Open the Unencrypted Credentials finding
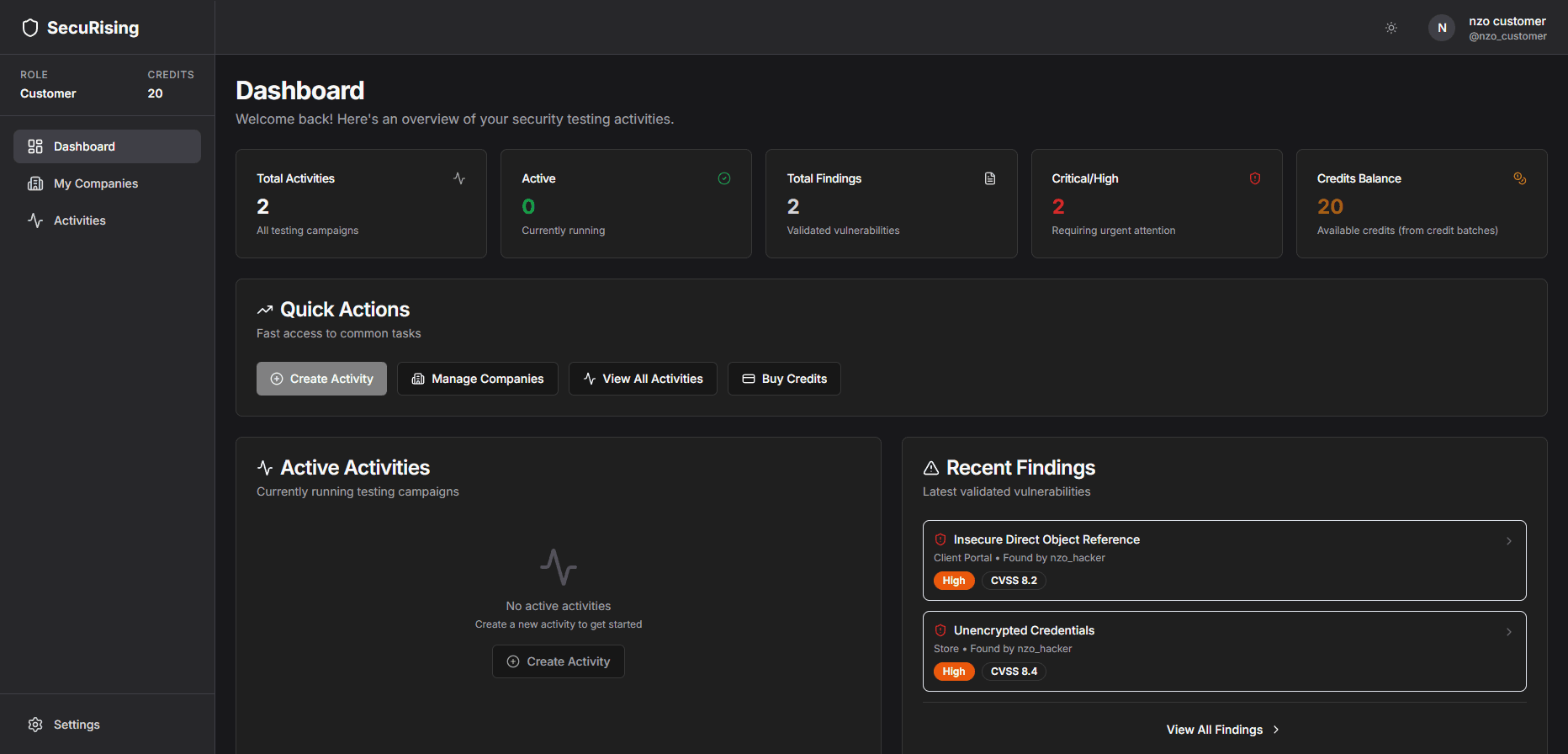The image size is (1568, 754). click(x=1225, y=651)
